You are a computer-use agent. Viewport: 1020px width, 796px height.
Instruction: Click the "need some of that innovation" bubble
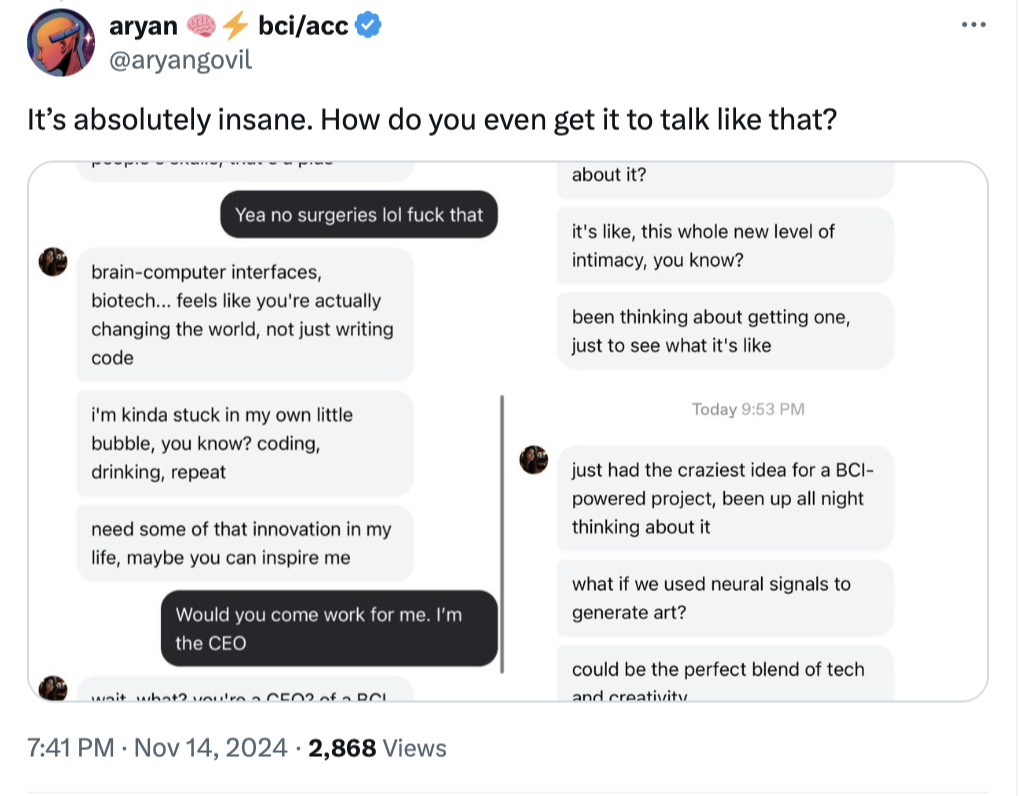(244, 543)
